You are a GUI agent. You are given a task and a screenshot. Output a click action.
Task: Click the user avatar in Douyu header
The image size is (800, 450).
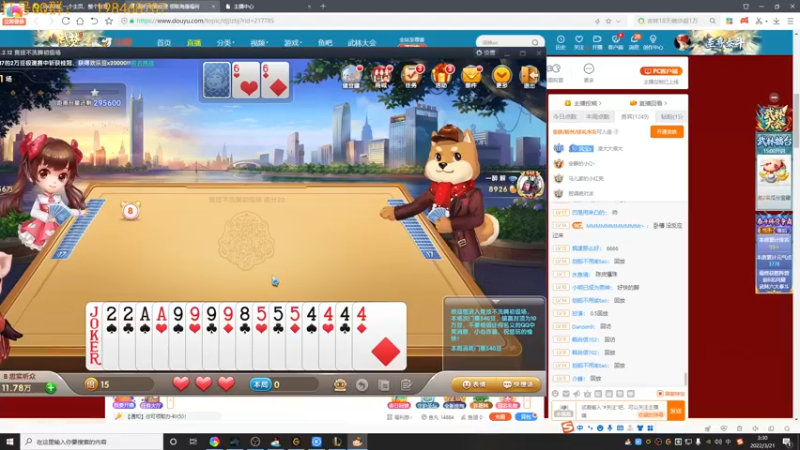tap(682, 42)
